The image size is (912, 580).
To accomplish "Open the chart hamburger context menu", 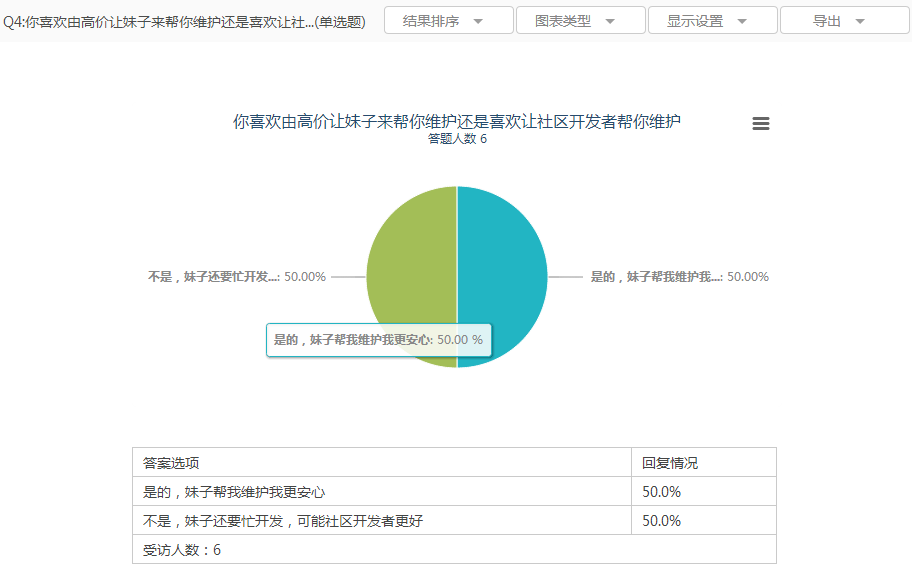I will pos(761,123).
